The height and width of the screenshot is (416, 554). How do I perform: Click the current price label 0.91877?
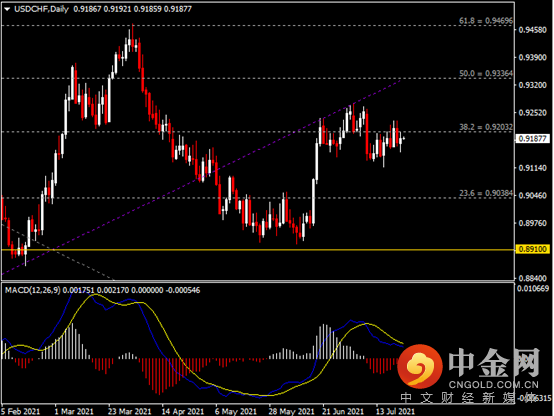click(533, 139)
